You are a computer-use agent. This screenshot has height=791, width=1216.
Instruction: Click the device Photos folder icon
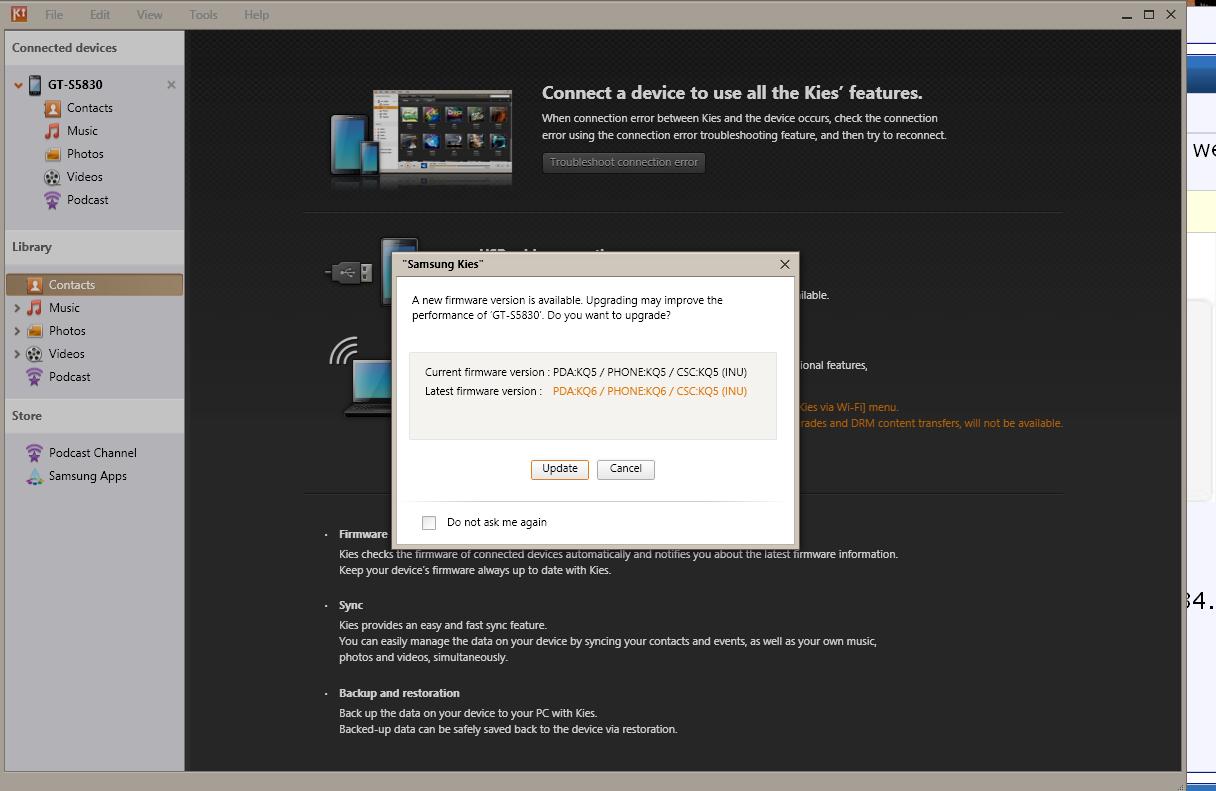tap(52, 154)
